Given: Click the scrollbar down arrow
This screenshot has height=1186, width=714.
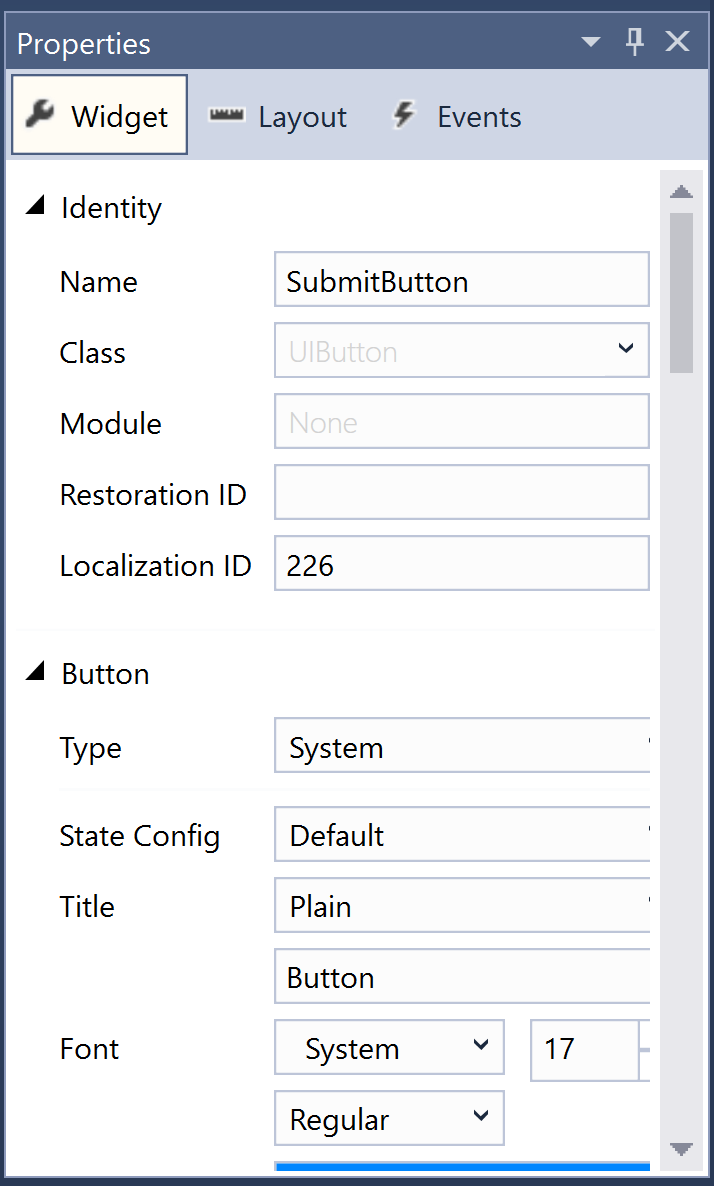Looking at the screenshot, I should (681, 1150).
